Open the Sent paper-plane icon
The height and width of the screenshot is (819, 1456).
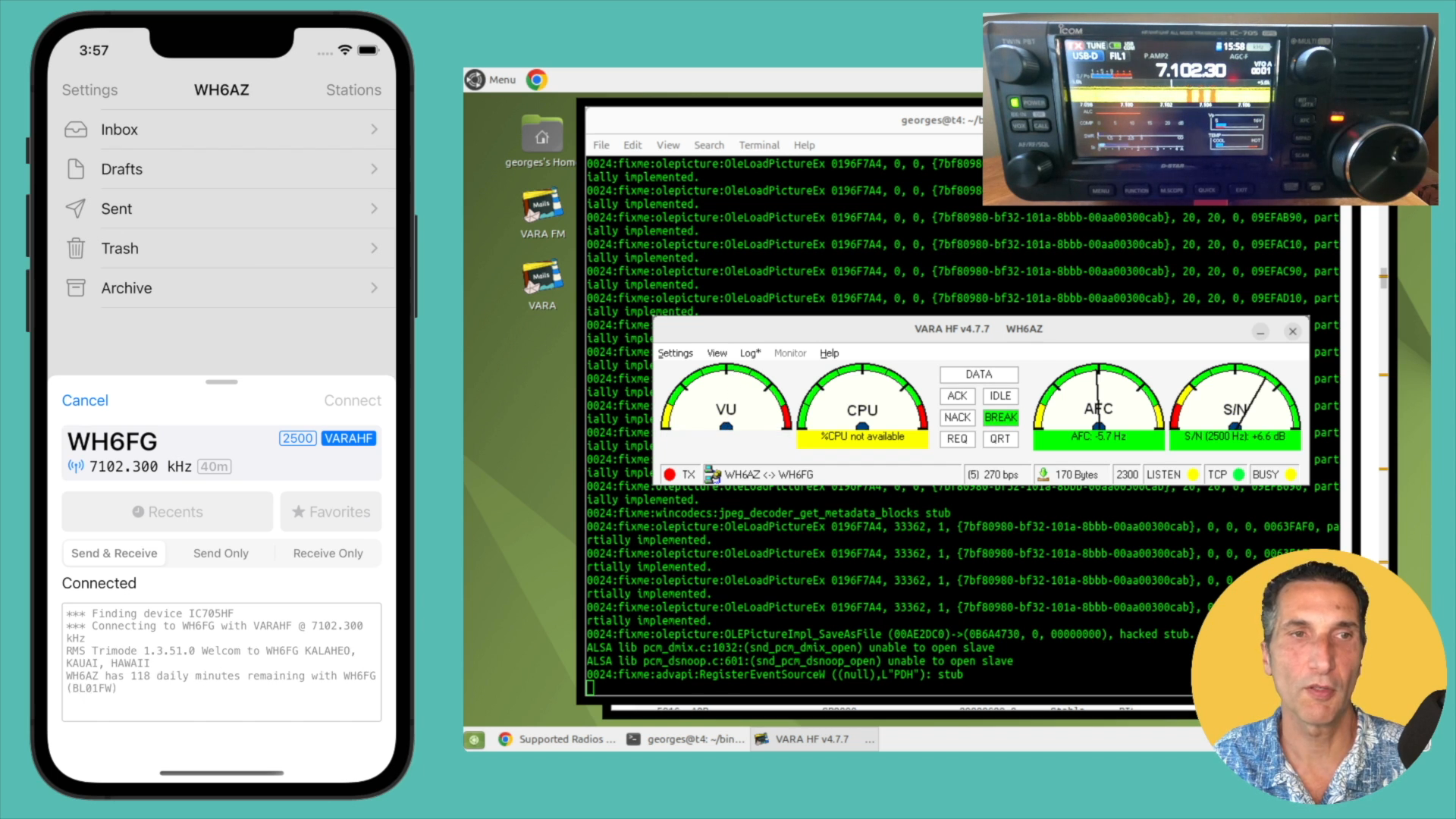(76, 209)
